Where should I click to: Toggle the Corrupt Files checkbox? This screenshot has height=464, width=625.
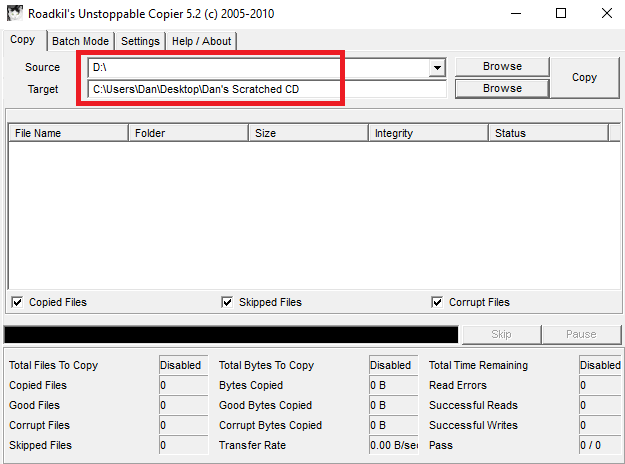click(437, 302)
